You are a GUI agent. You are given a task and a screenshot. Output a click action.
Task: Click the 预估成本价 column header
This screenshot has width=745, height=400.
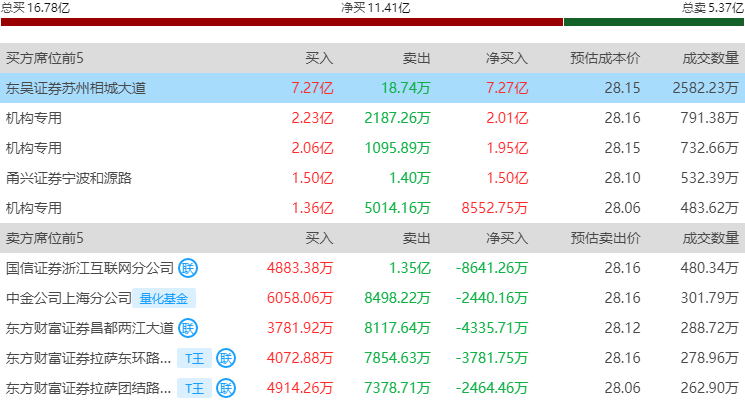[605, 58]
